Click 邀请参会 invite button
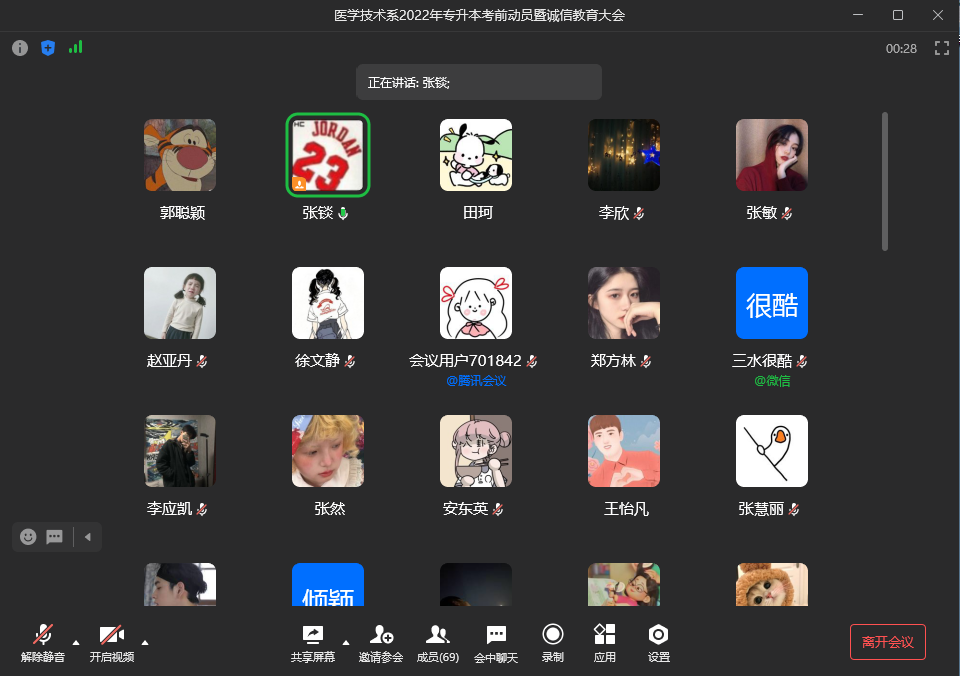 381,642
